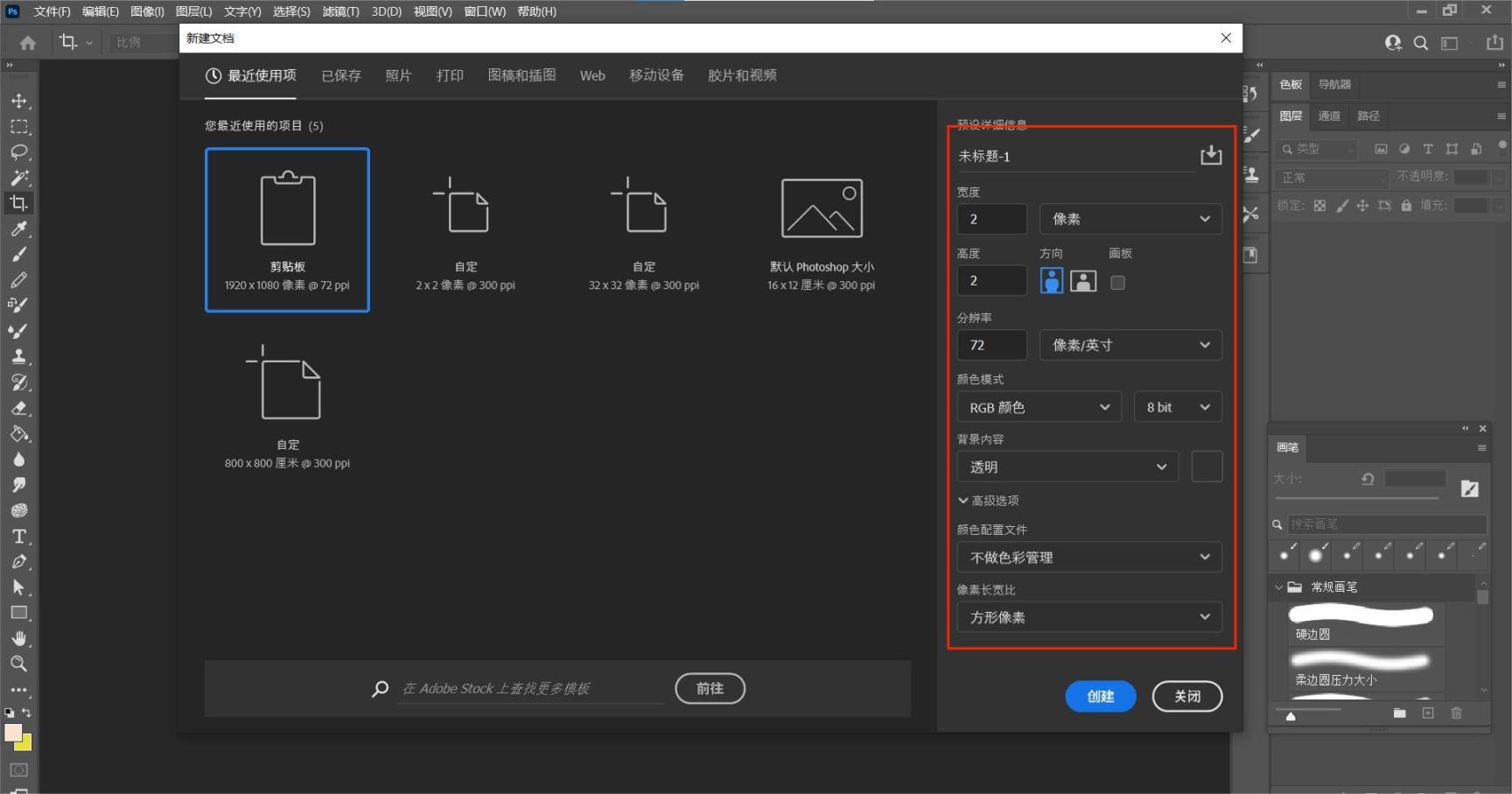This screenshot has height=794, width=1512.
Task: Collapse the 高级选项 advanced options section
Action: (989, 501)
